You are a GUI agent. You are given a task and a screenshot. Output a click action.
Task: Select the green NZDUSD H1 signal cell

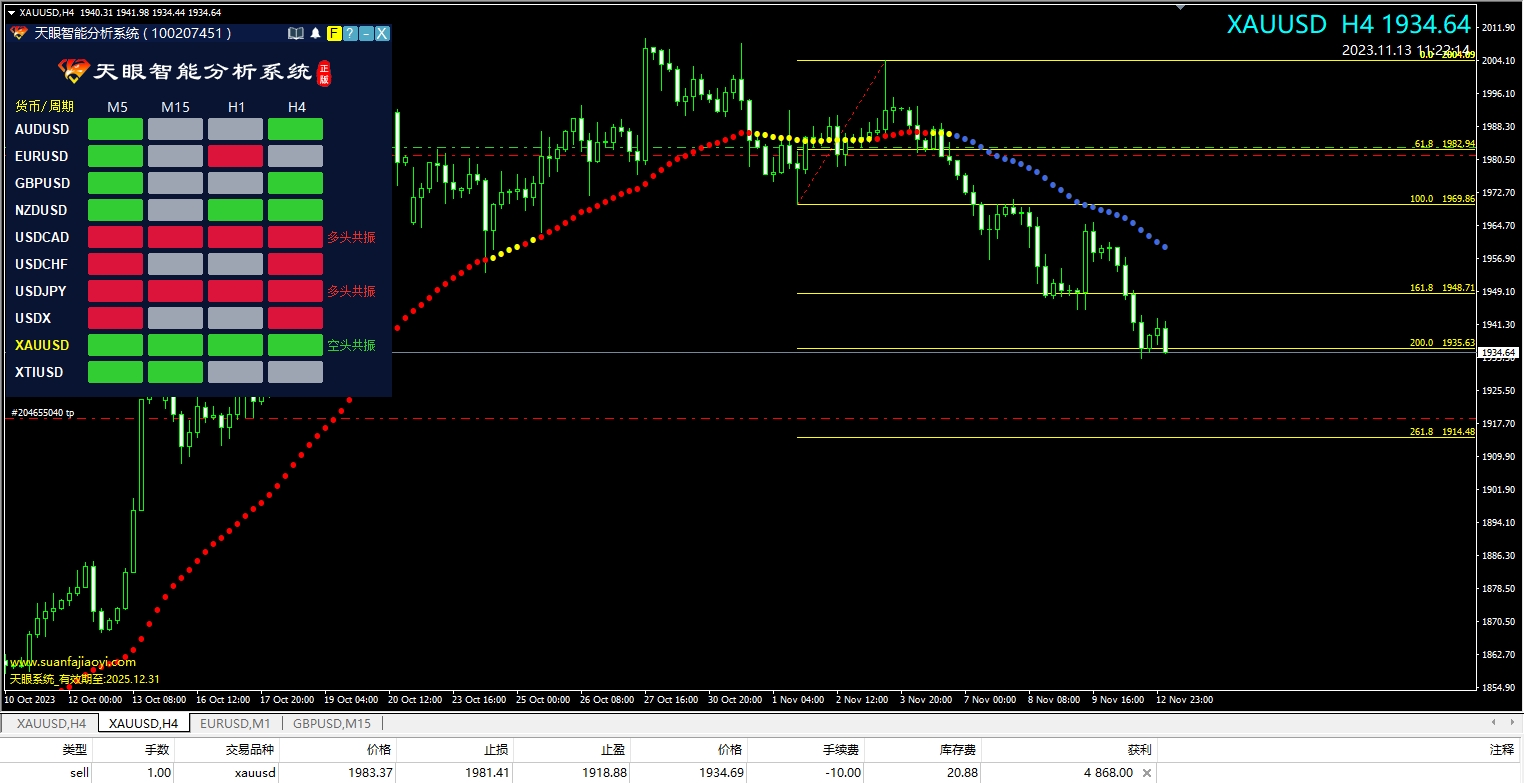(x=236, y=210)
